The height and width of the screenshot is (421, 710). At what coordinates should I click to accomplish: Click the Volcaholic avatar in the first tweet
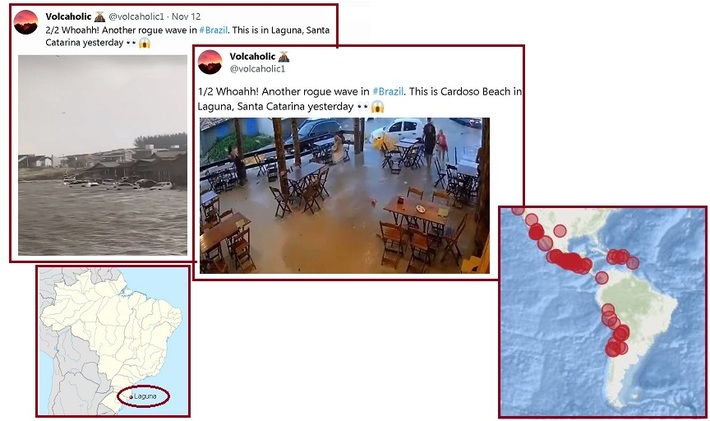tap(26, 22)
